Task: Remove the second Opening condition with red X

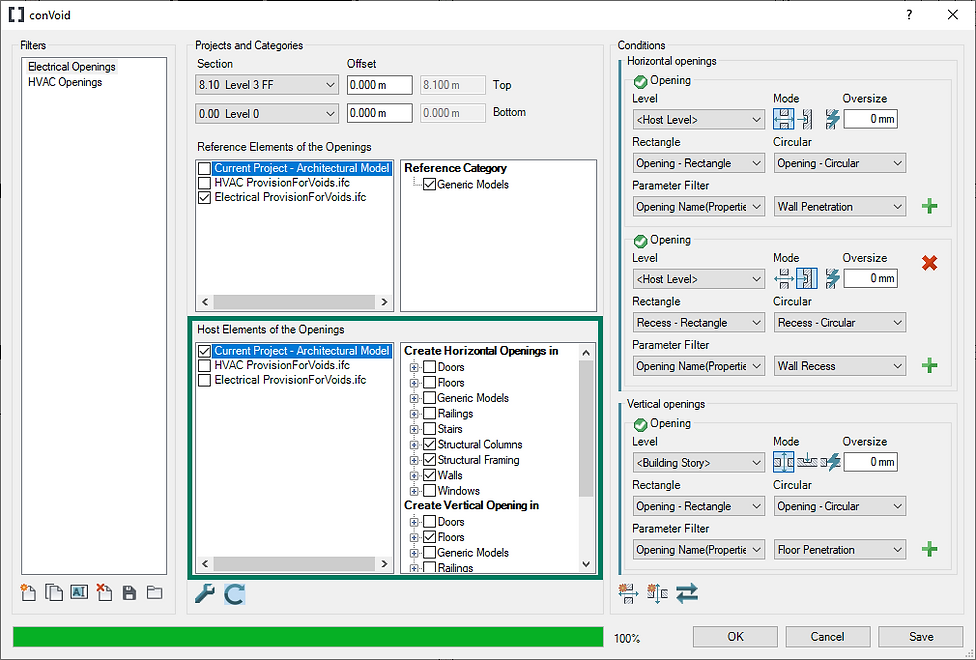Action: pyautogui.click(x=930, y=263)
